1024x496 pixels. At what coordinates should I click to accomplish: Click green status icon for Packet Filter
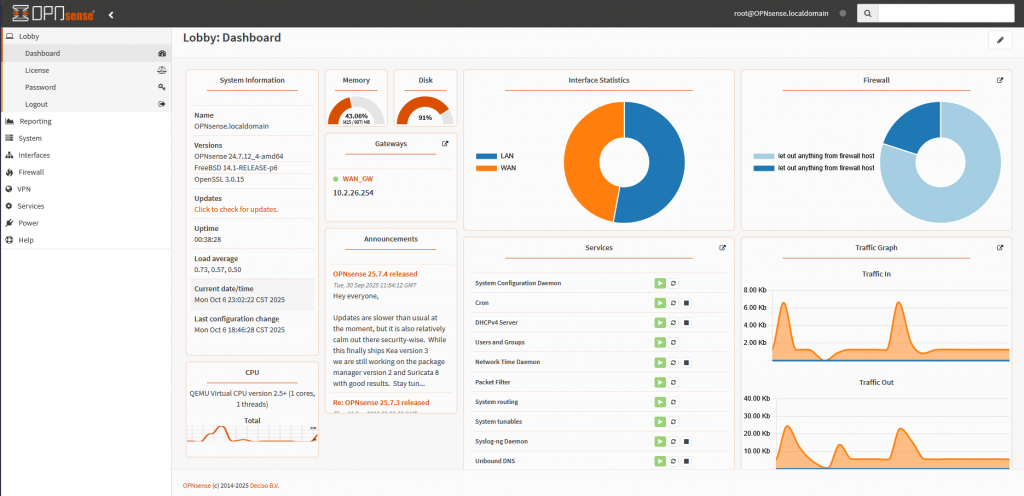click(660, 382)
